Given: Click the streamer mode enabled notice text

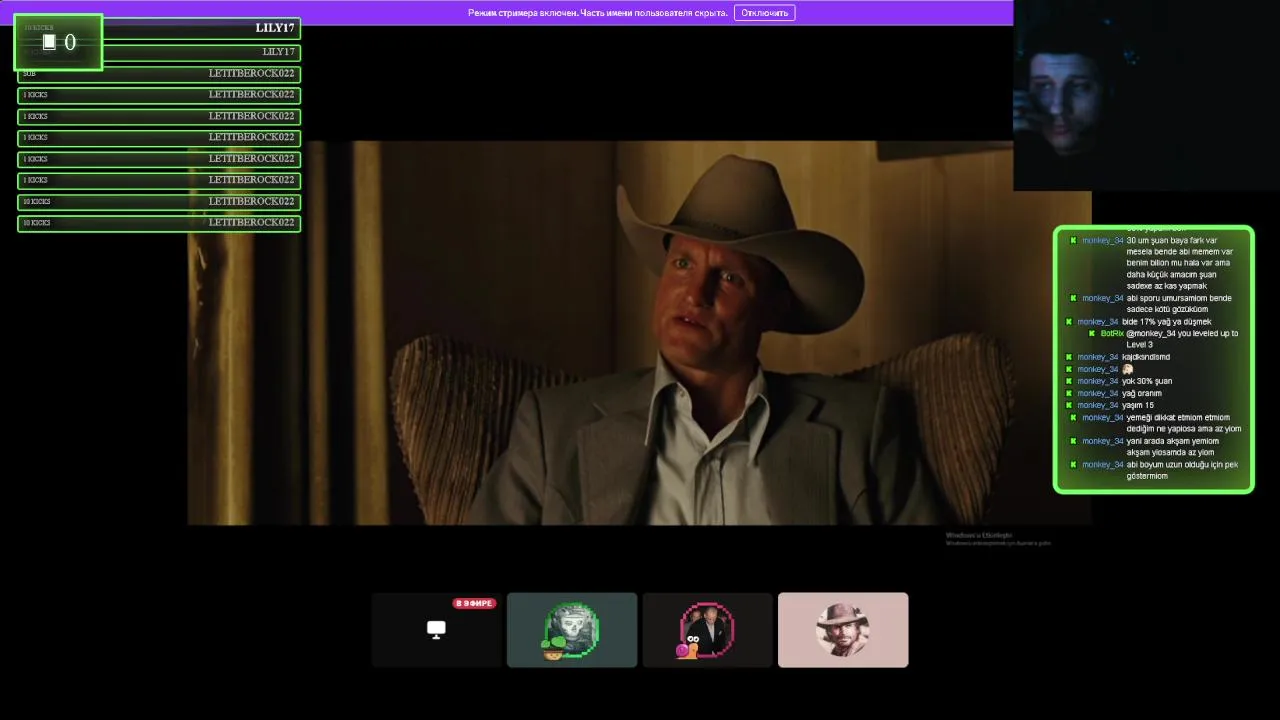Looking at the screenshot, I should coord(597,13).
